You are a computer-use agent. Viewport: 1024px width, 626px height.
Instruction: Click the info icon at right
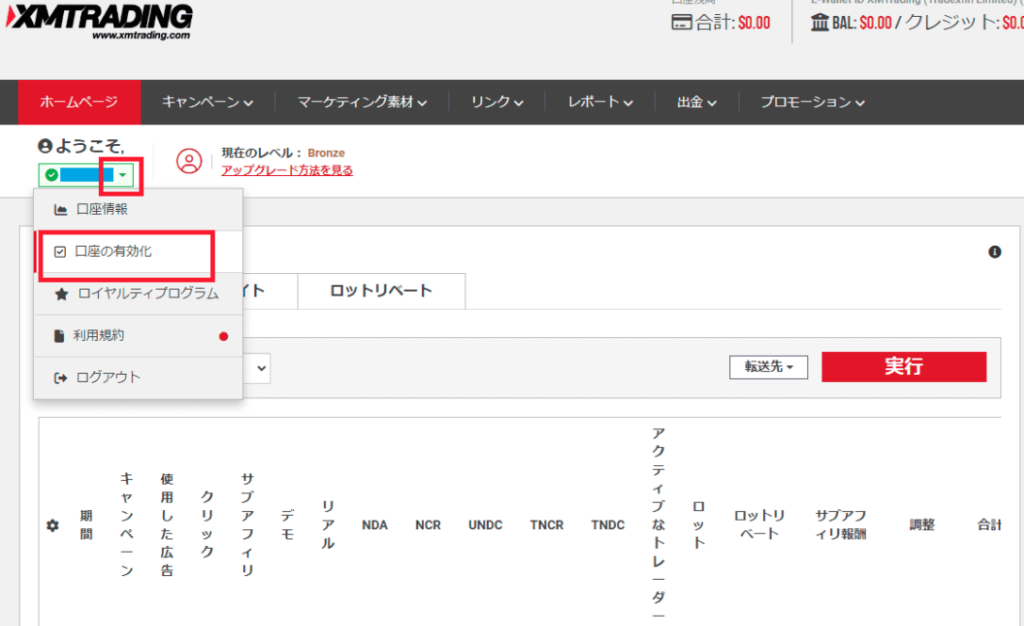pyautogui.click(x=994, y=252)
